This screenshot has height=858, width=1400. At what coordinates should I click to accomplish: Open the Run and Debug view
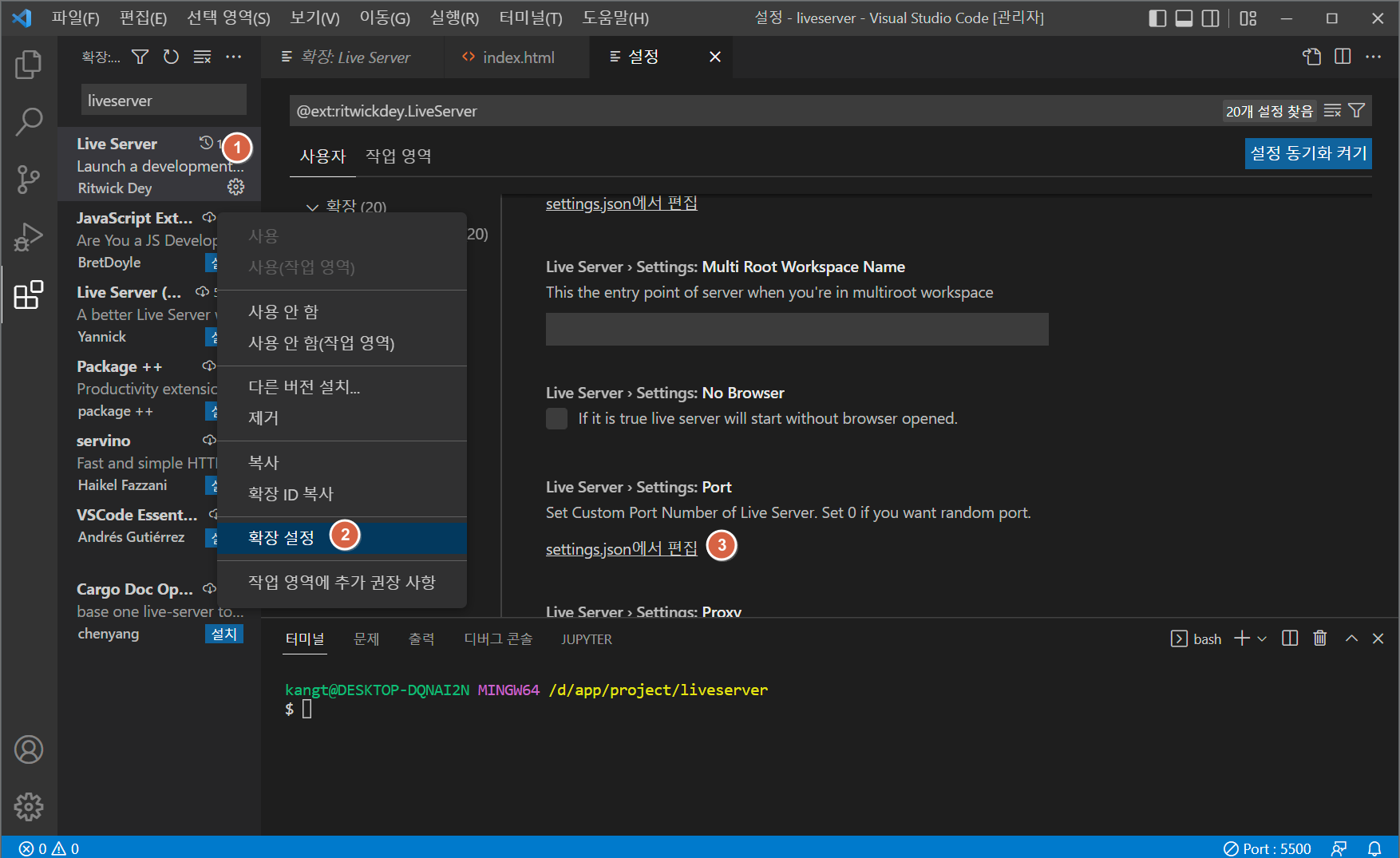tap(29, 237)
